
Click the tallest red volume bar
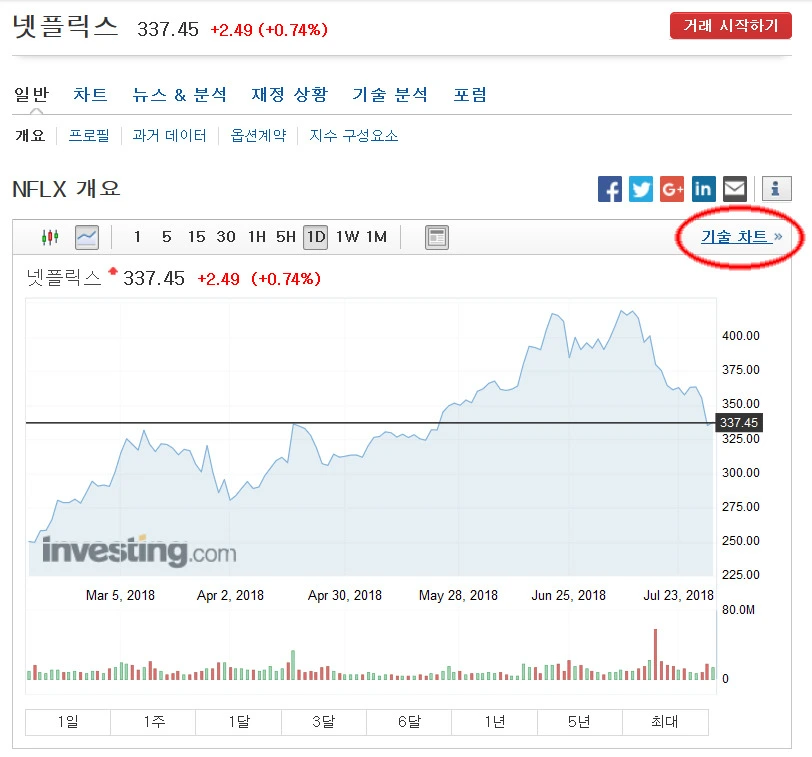(x=655, y=654)
